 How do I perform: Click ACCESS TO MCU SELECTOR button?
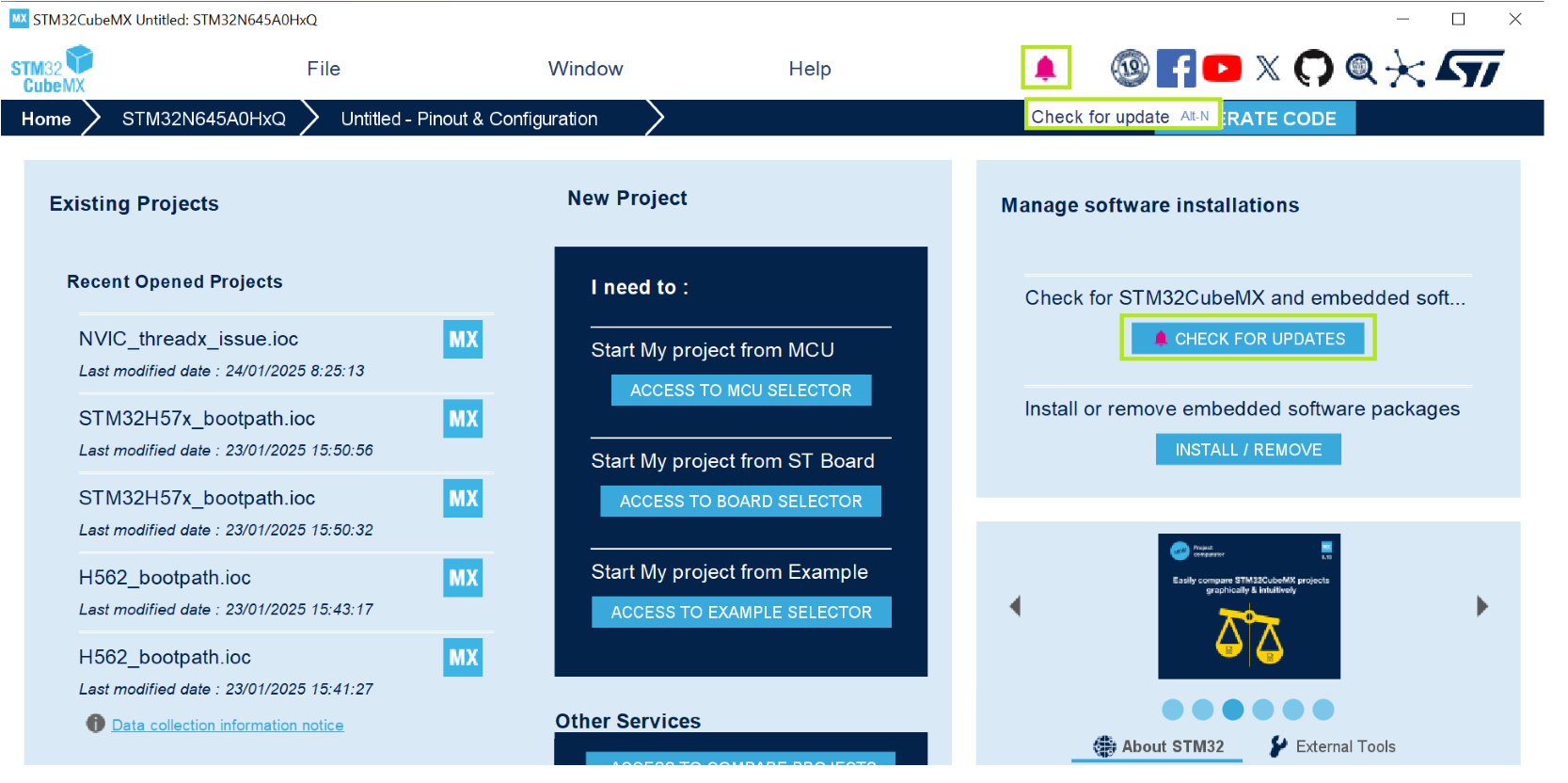(741, 391)
